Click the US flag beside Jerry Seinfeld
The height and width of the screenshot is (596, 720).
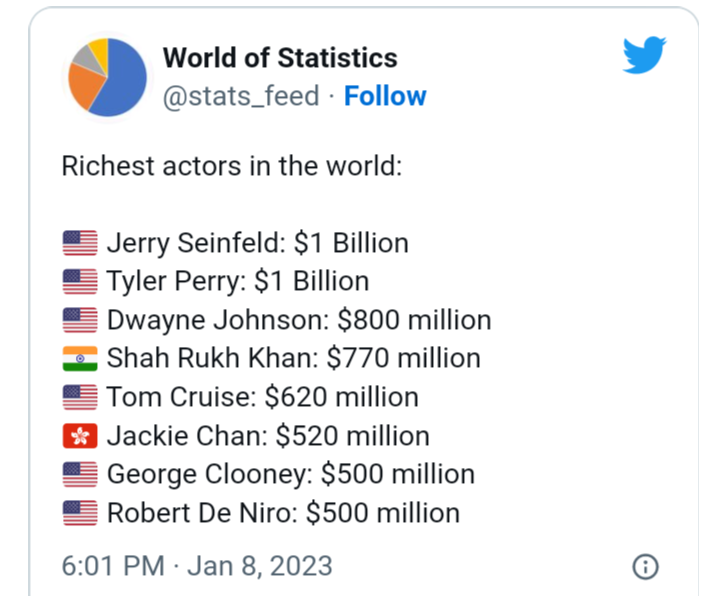[x=80, y=242]
